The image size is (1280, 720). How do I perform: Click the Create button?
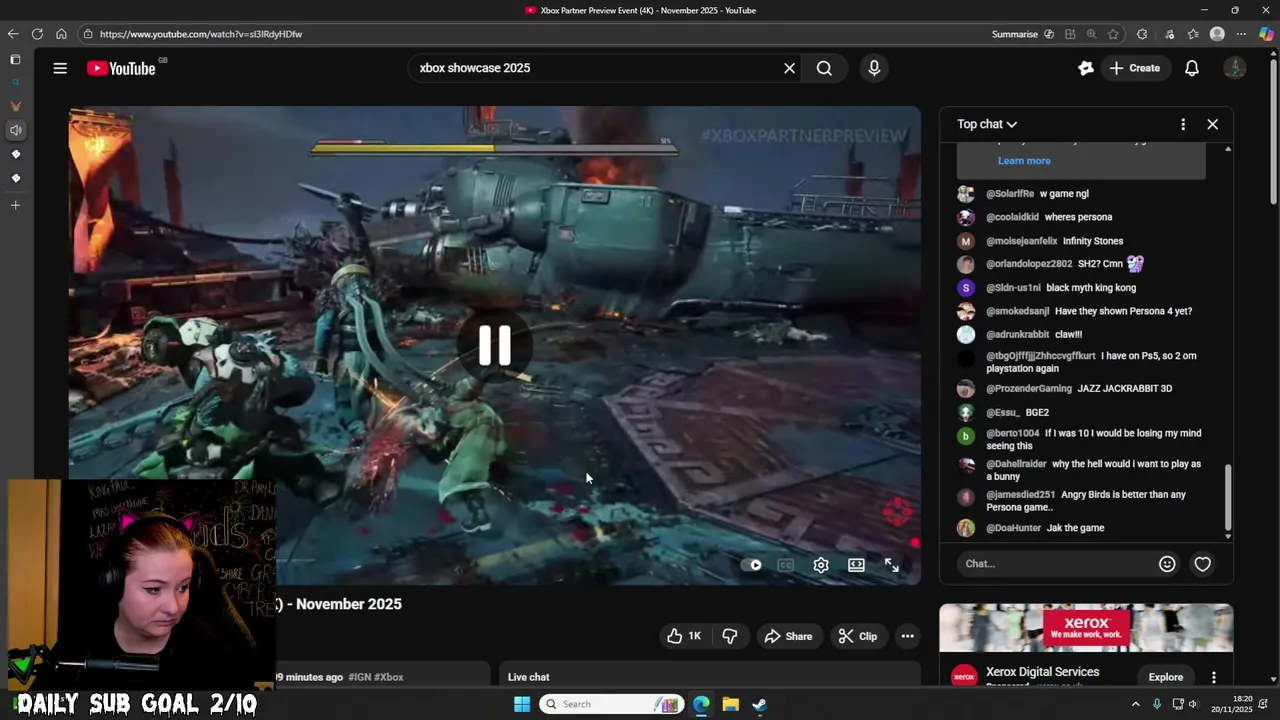1134,68
